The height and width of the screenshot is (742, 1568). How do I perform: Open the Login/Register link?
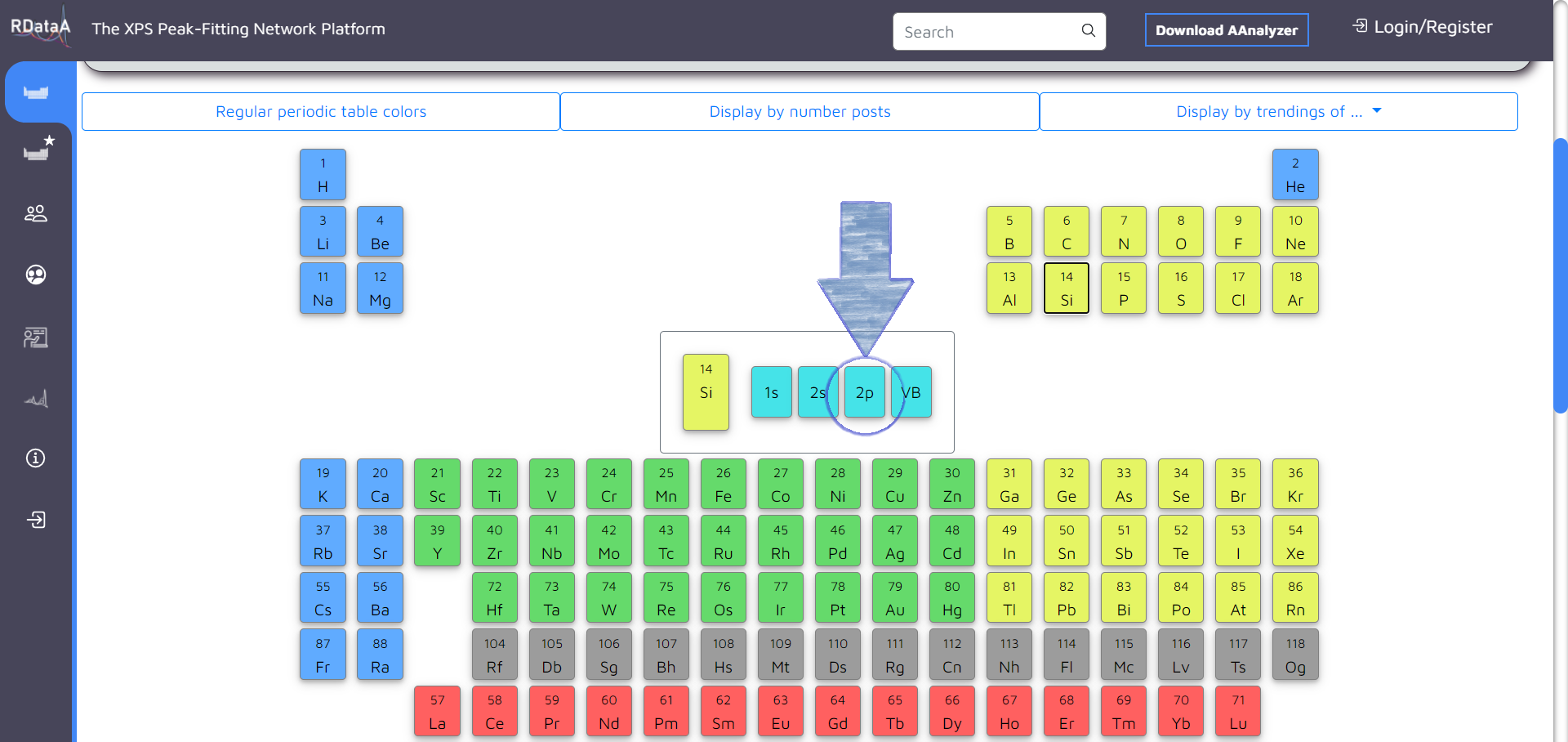click(1423, 27)
